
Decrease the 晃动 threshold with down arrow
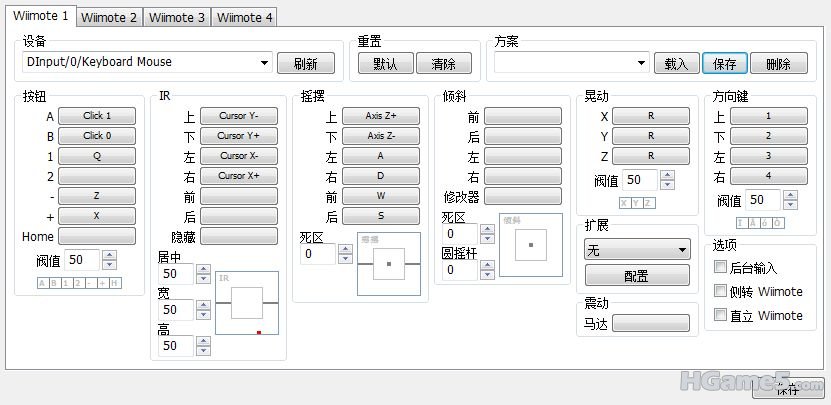pos(668,184)
